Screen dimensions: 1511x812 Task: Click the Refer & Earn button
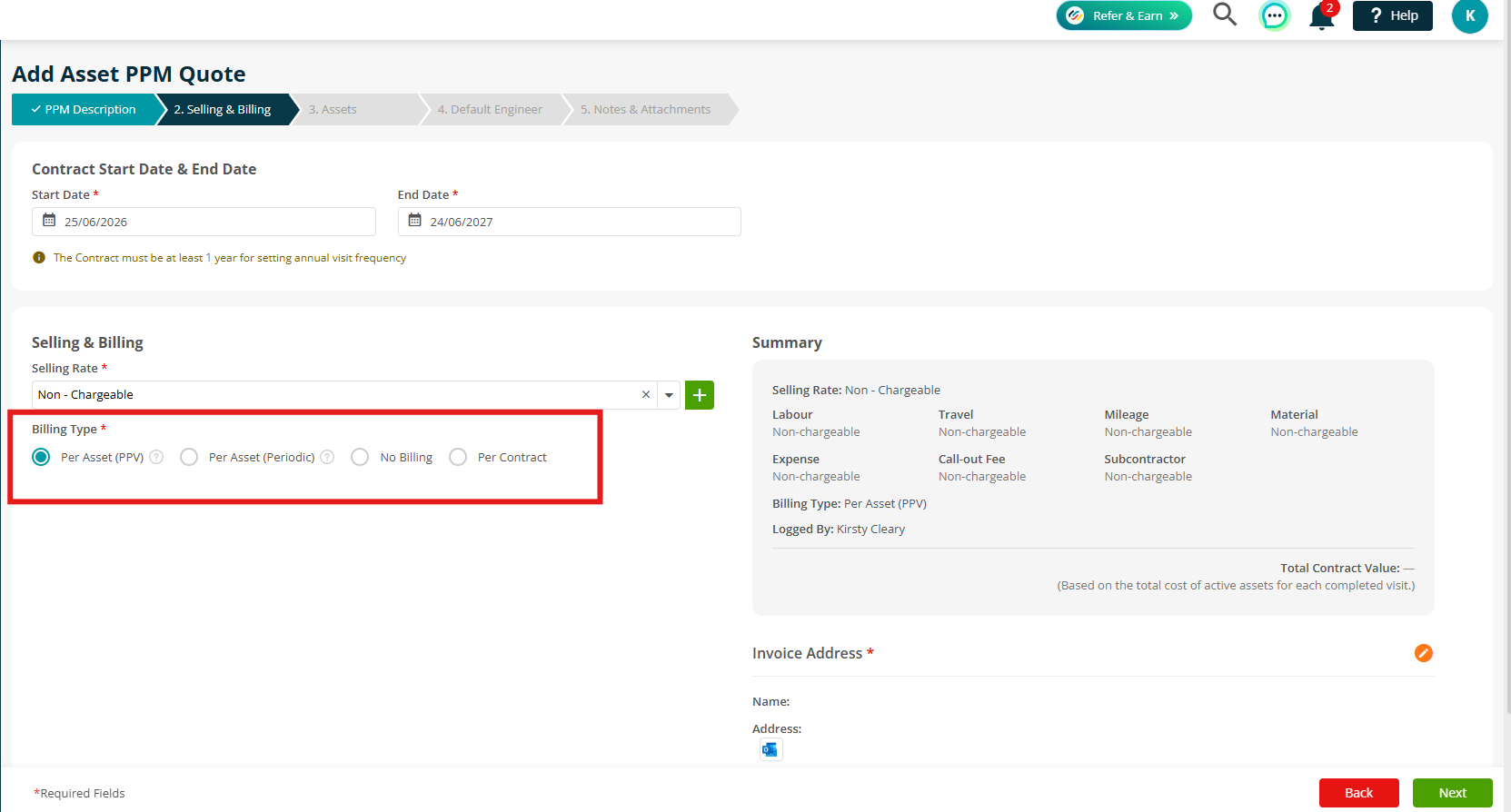(x=1124, y=15)
